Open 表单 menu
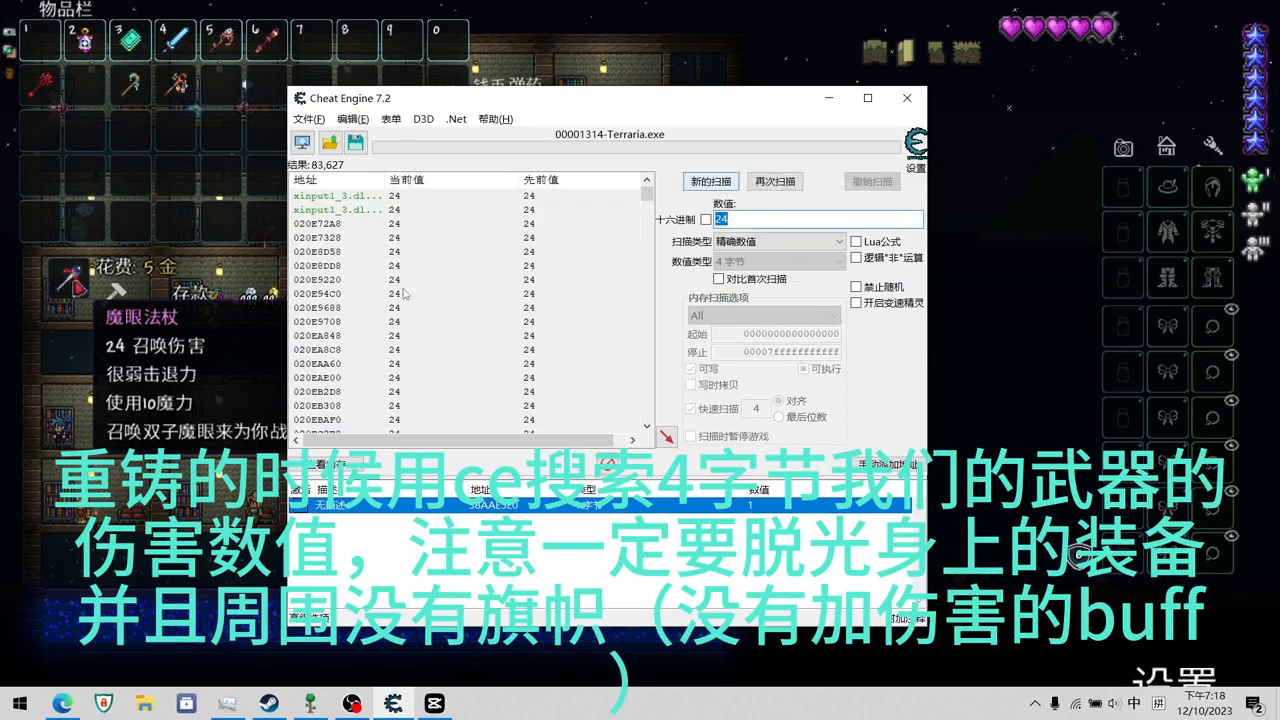The height and width of the screenshot is (720, 1280). point(391,119)
